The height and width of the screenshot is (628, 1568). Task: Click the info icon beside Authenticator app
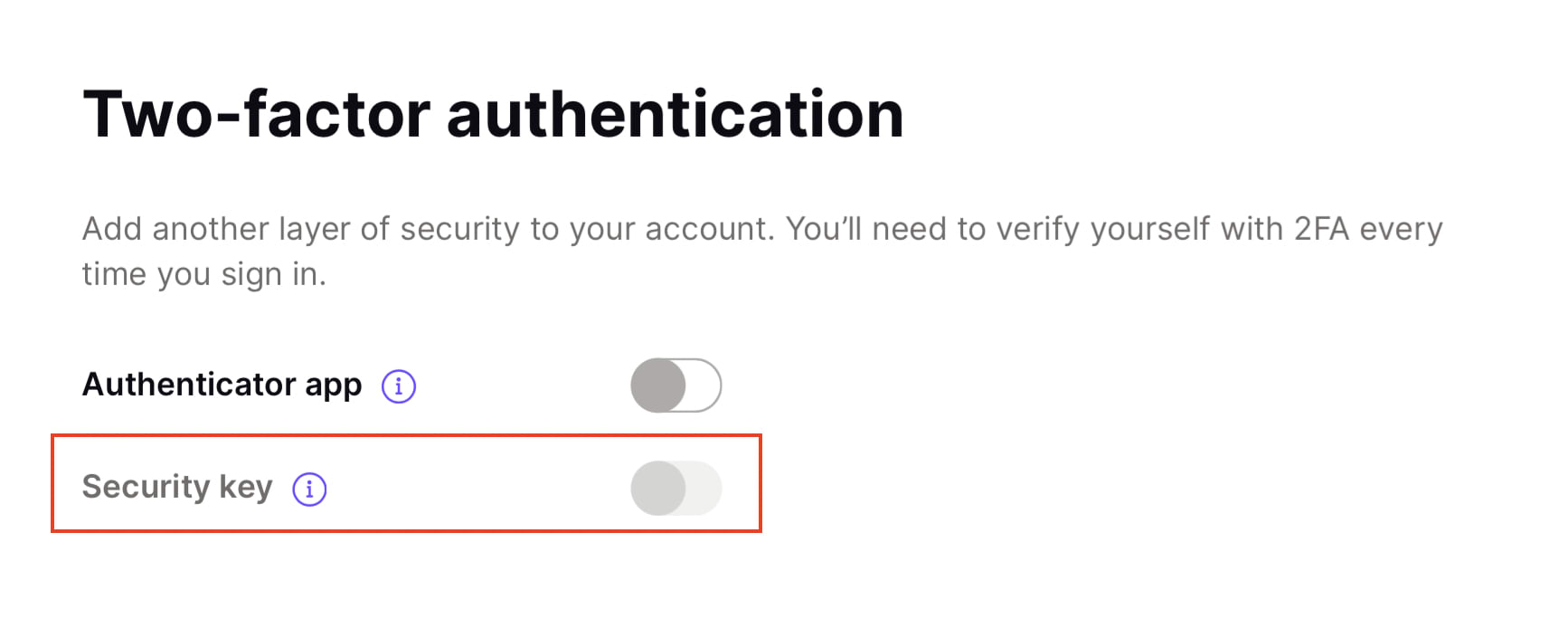point(398,386)
